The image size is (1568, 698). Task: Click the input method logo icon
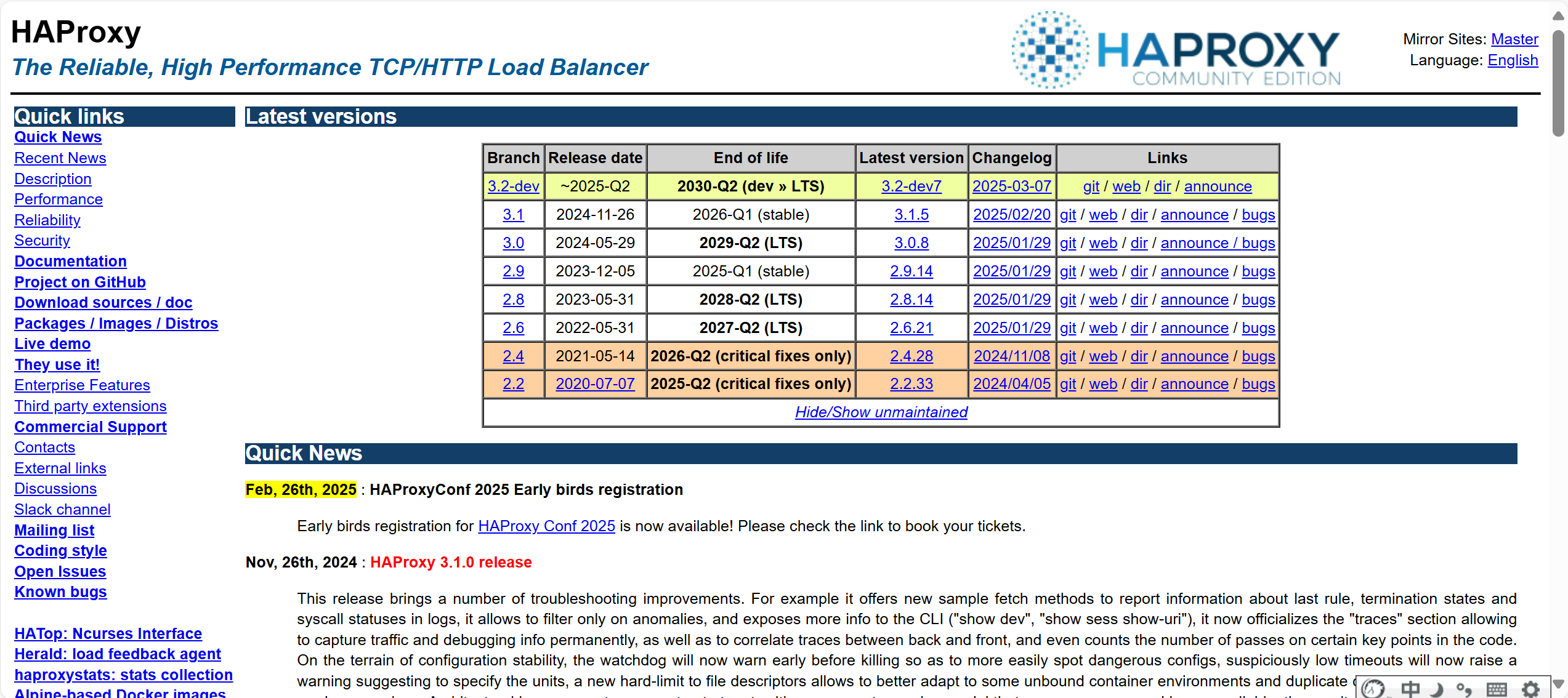coord(1373,688)
